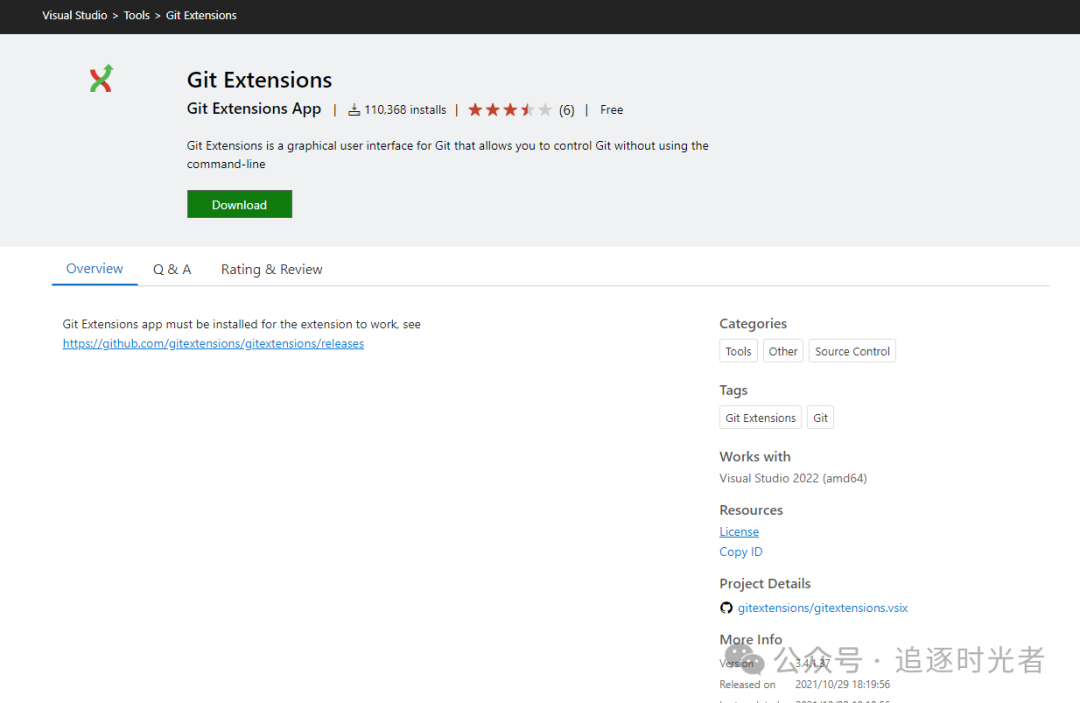This screenshot has width=1080, height=703.
Task: Open the Rating & Review tab
Action: [271, 269]
